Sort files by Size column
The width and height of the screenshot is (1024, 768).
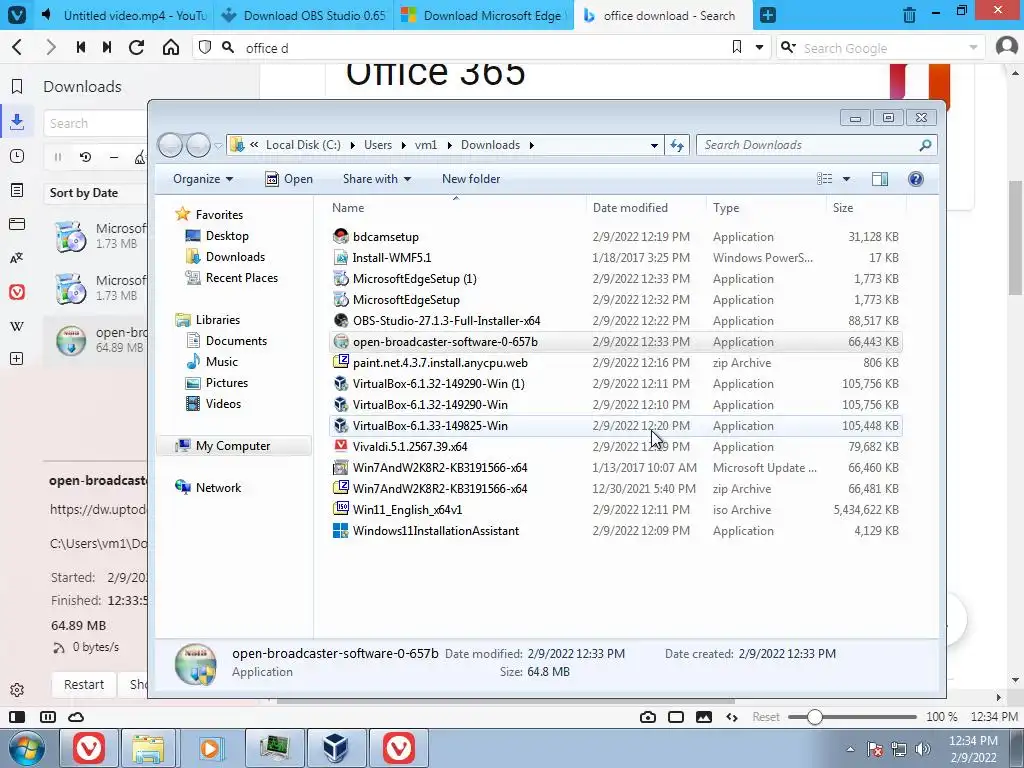(843, 208)
